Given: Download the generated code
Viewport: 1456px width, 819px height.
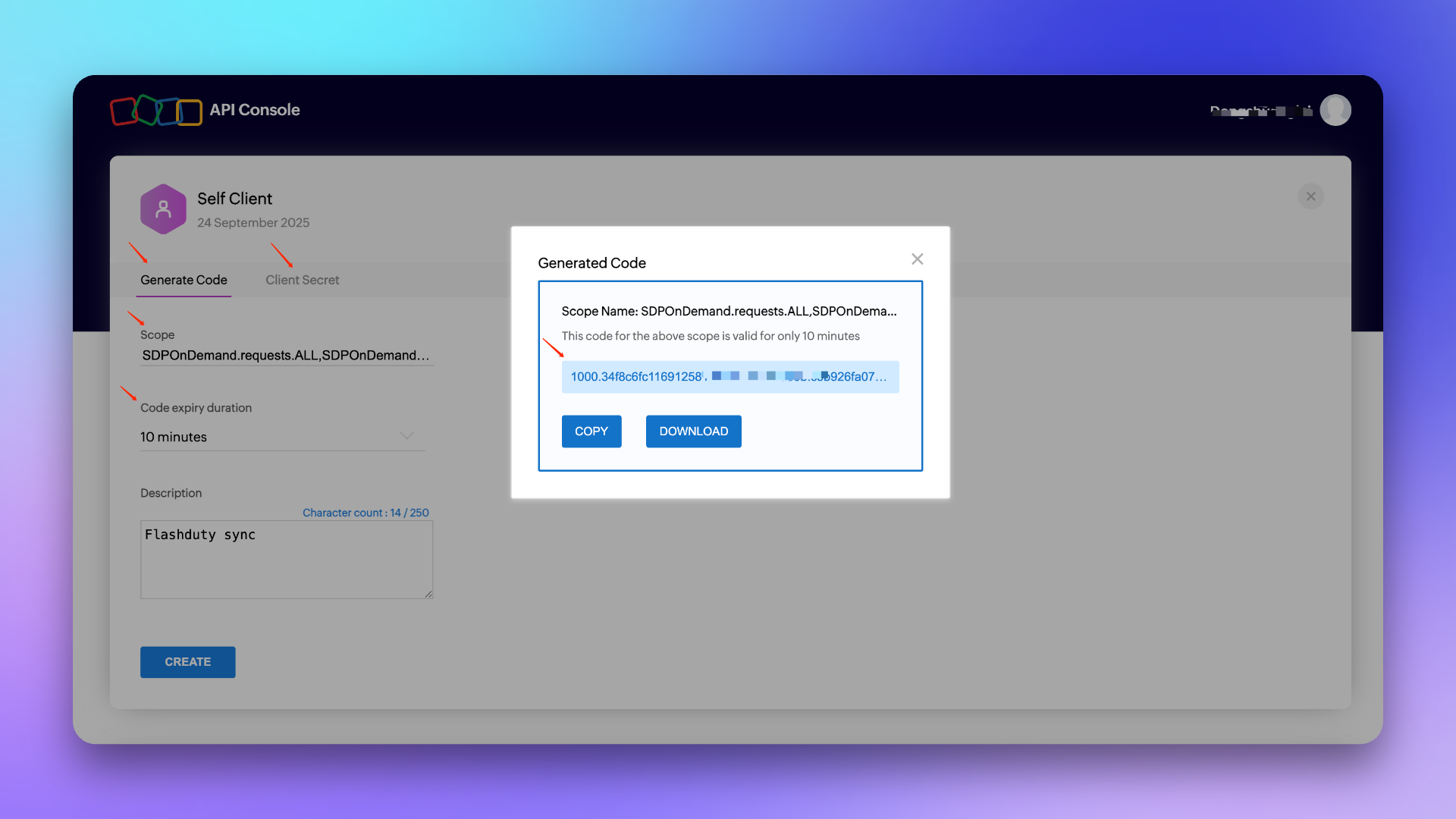Looking at the screenshot, I should click(693, 431).
